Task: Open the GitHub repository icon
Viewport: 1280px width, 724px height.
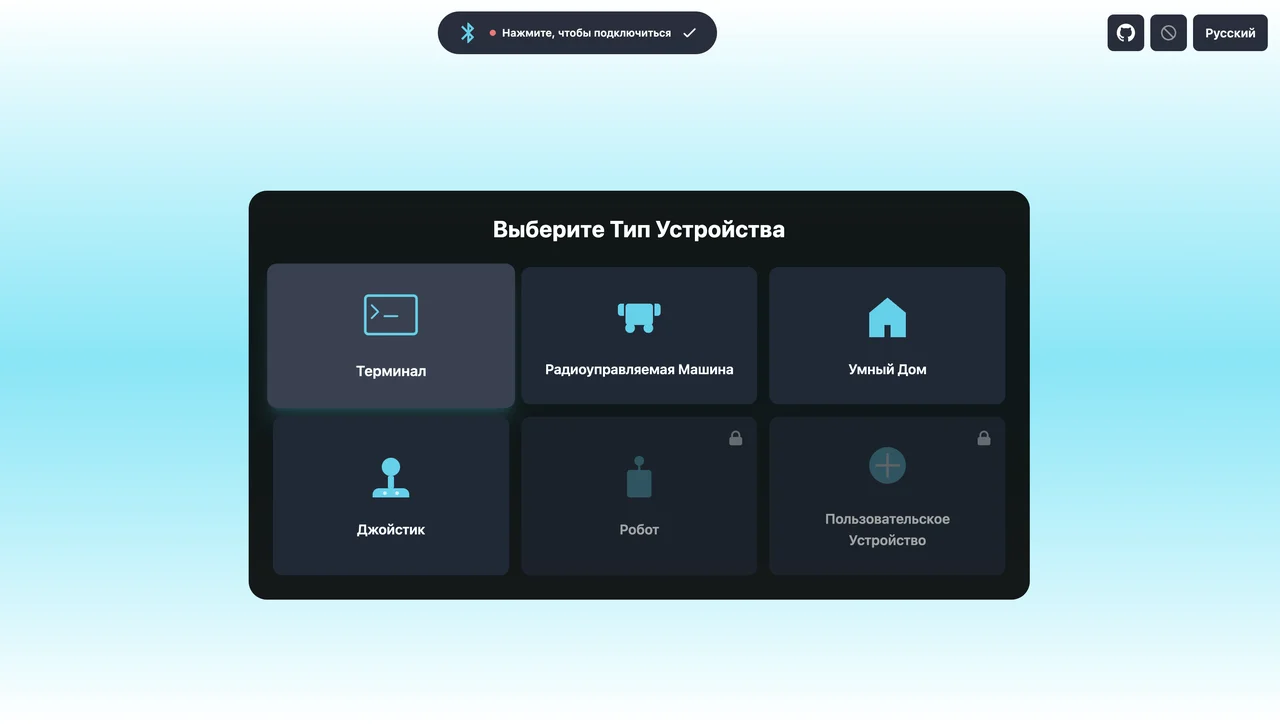Action: pos(1125,33)
